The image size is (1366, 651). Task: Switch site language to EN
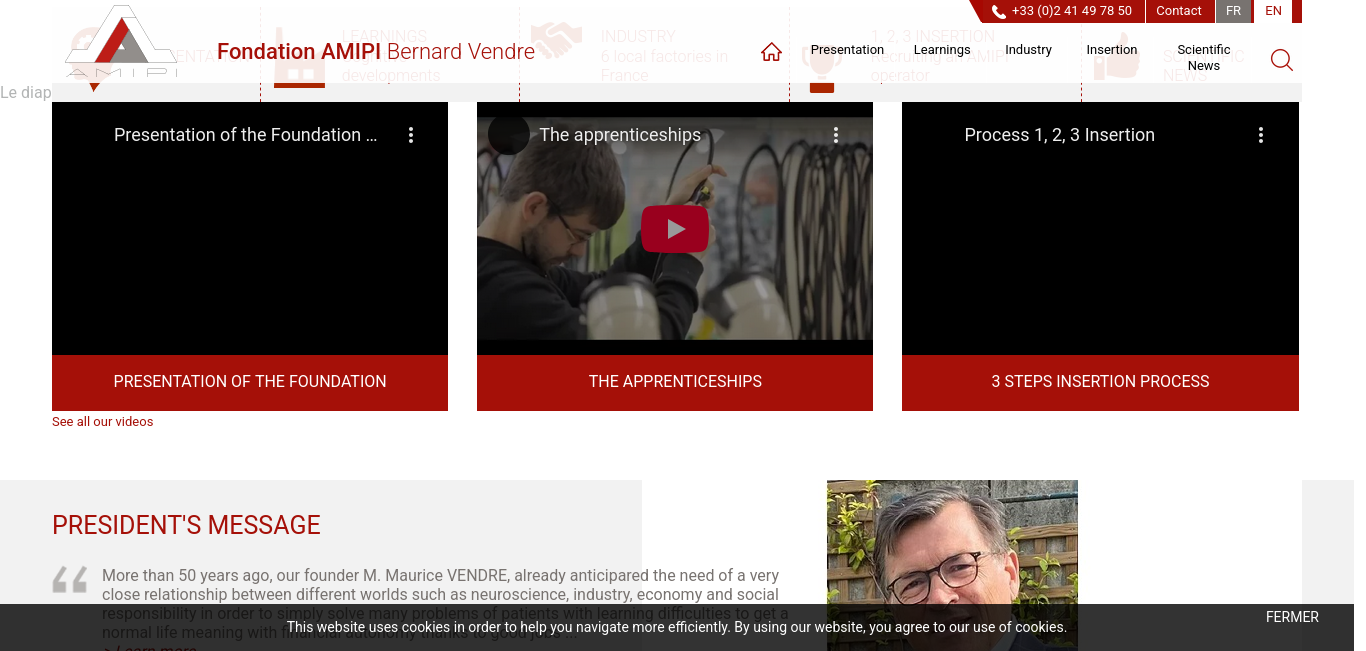coord(1273,11)
